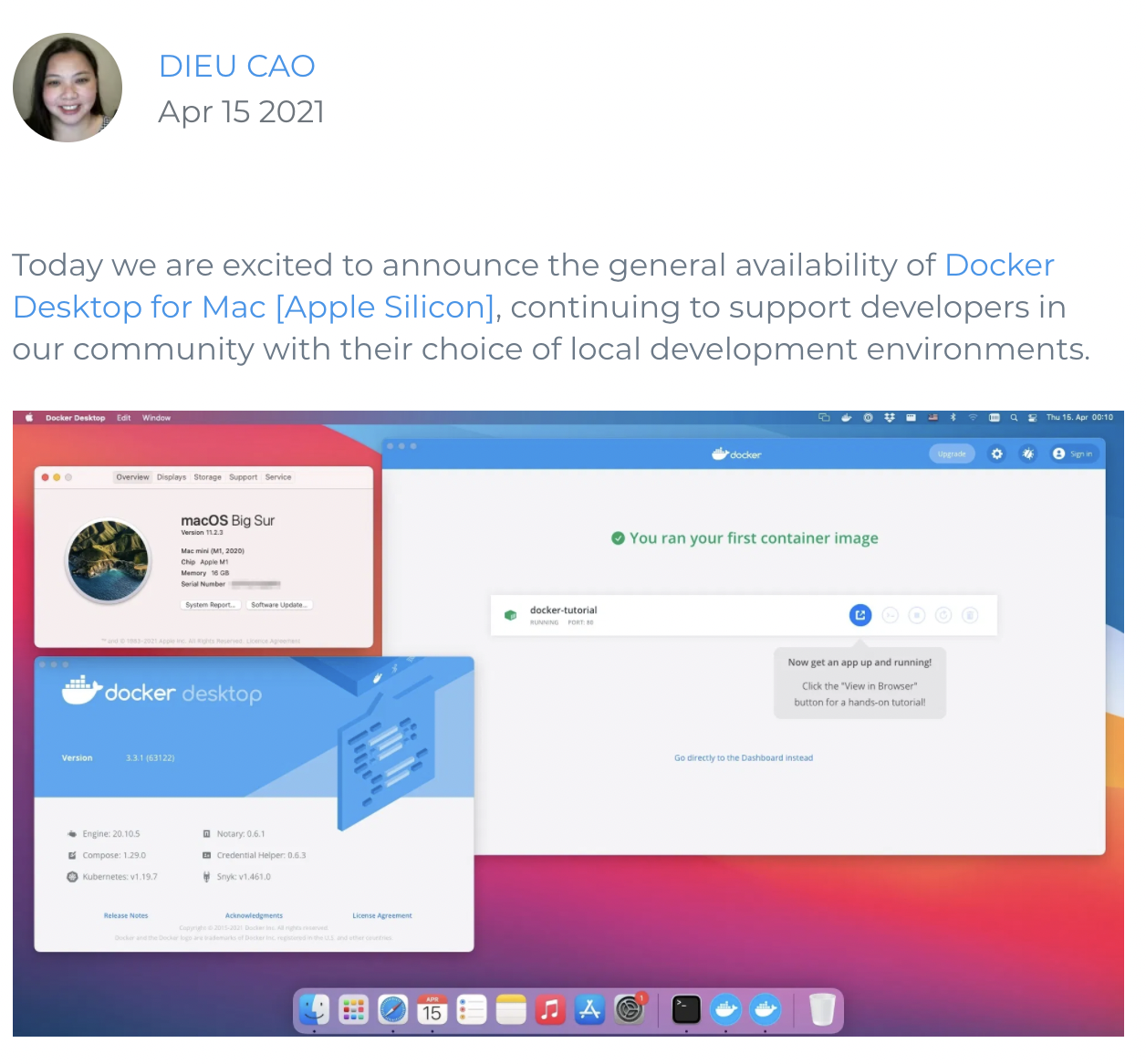
Task: Open the Apple menu
Action: 29,418
